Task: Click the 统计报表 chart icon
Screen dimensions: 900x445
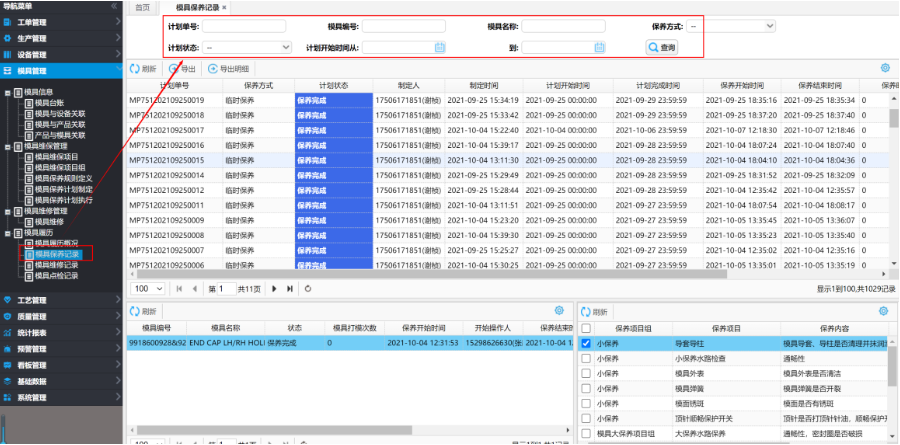Action: click(x=7, y=332)
